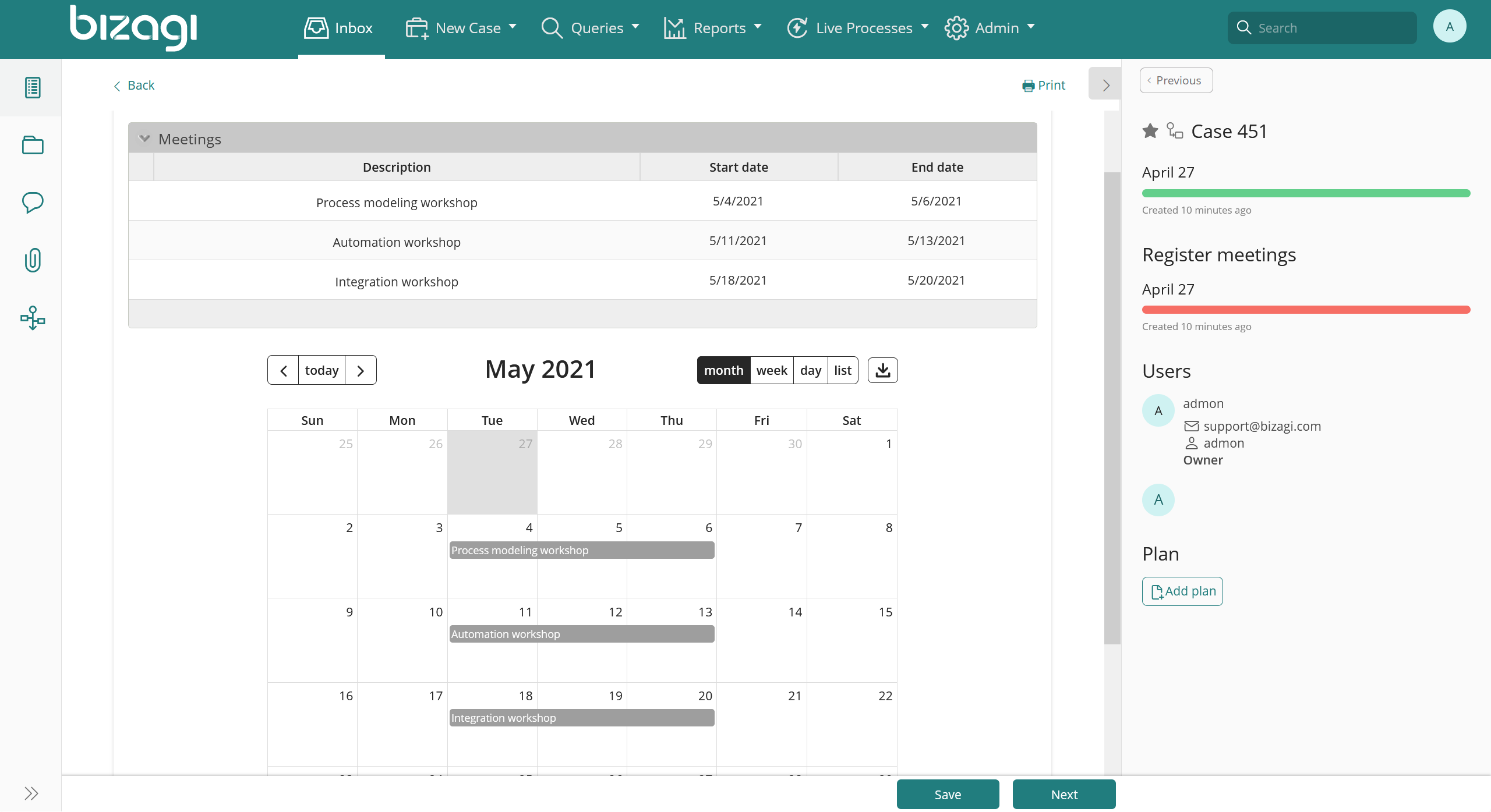Click the download calendar button
Screen dimensions: 1491x812
[x=882, y=370]
